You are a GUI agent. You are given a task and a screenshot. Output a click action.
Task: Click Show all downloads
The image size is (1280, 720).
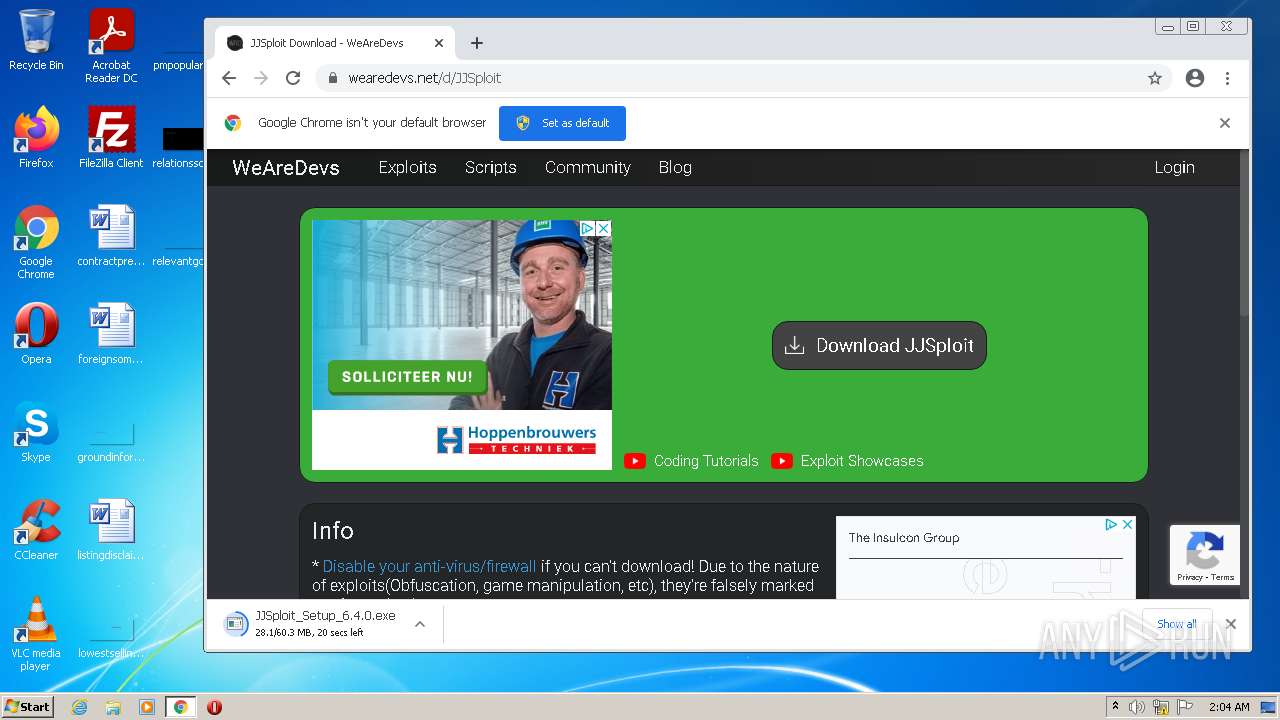point(1176,624)
